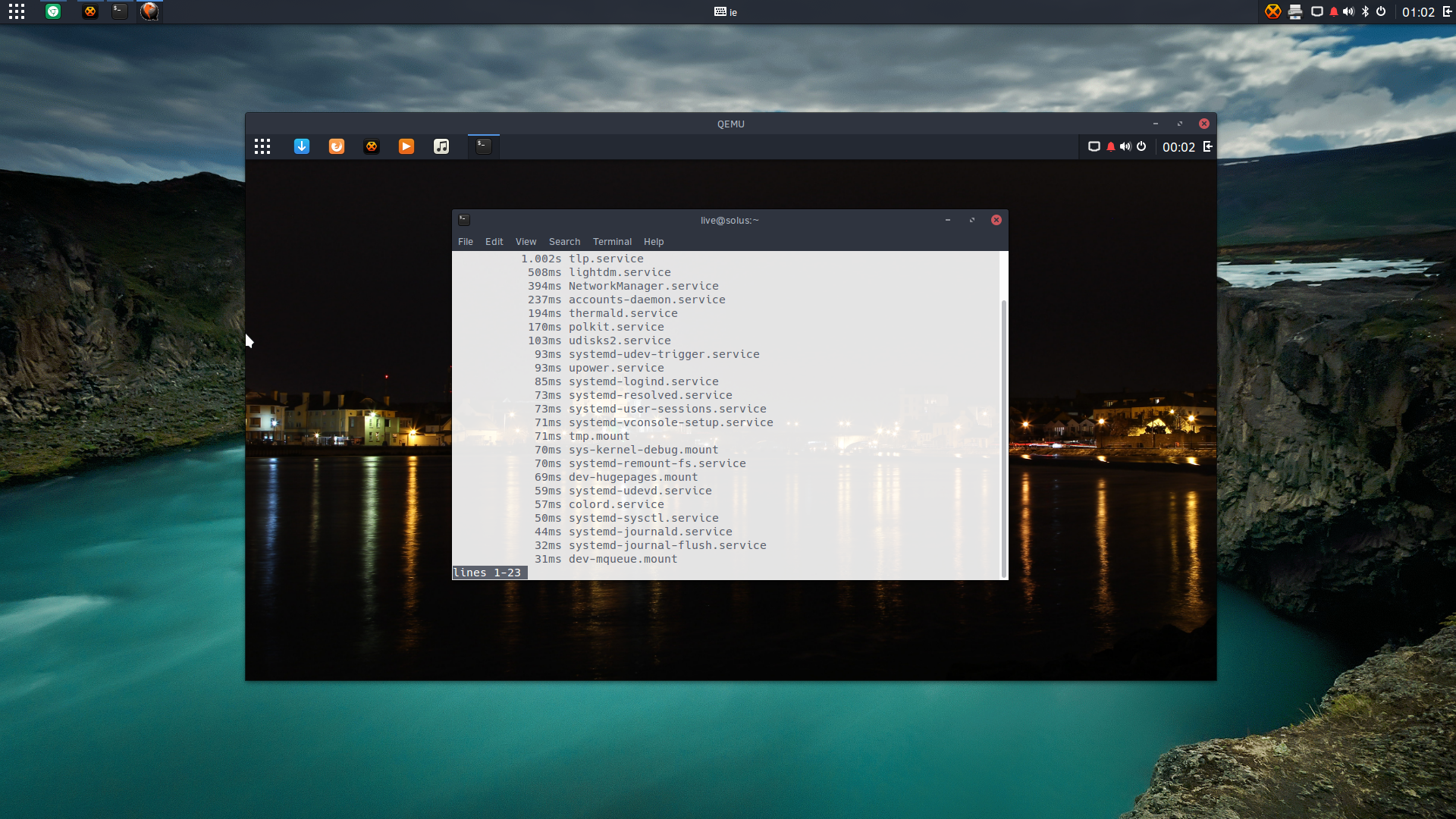1456x819 pixels.
Task: Select the terminal task button in QEMU panel
Action: point(484,146)
